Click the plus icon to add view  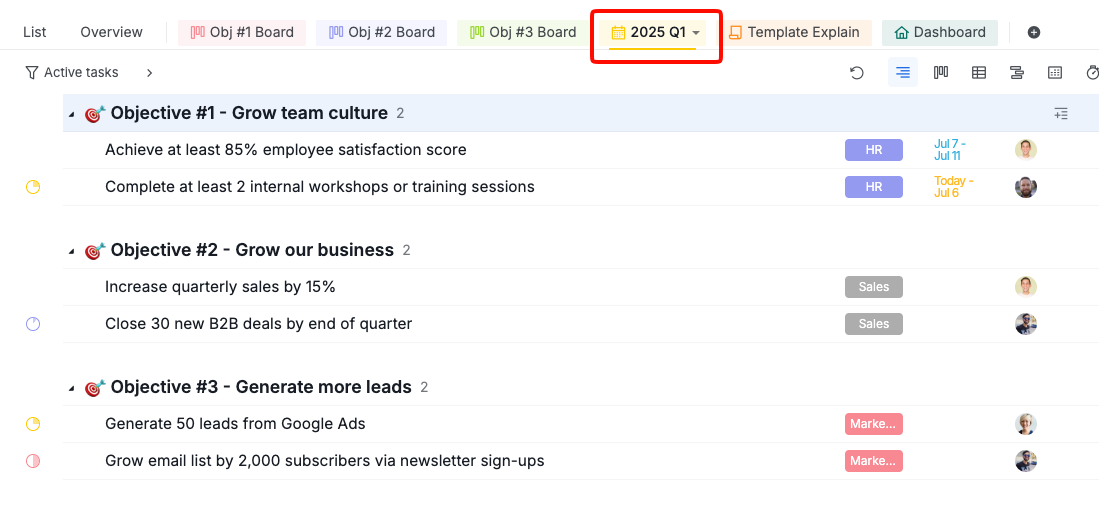coord(1034,32)
